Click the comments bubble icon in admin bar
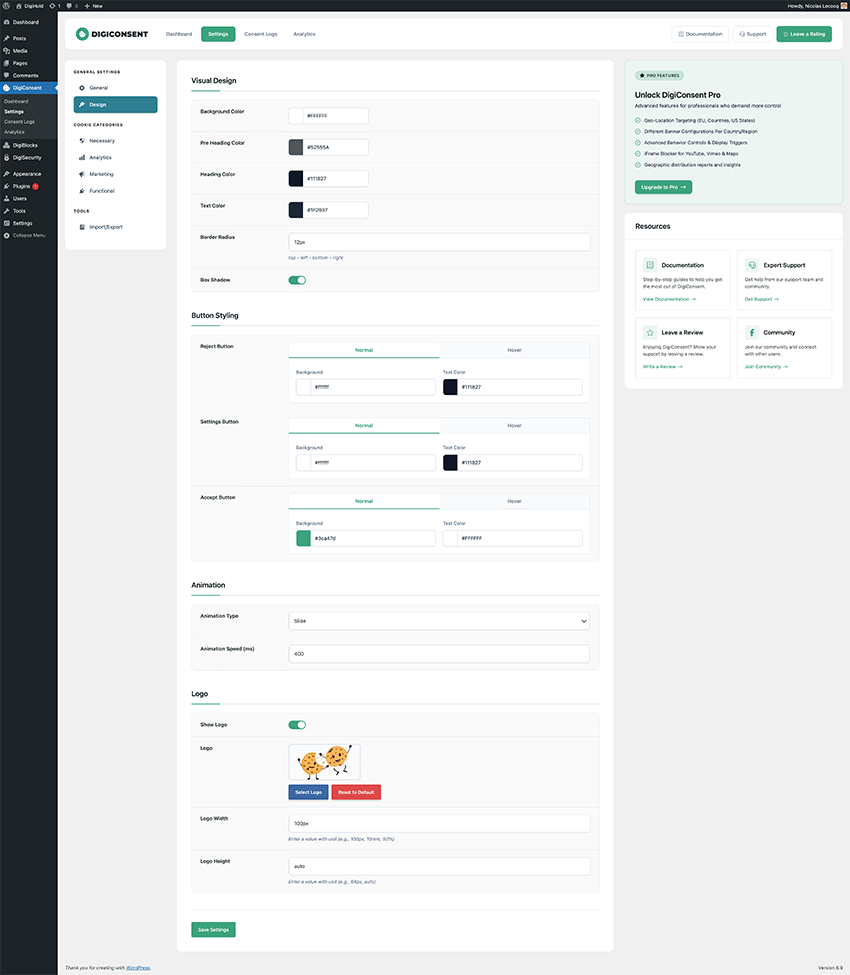The image size is (850, 975). pyautogui.click(x=69, y=6)
